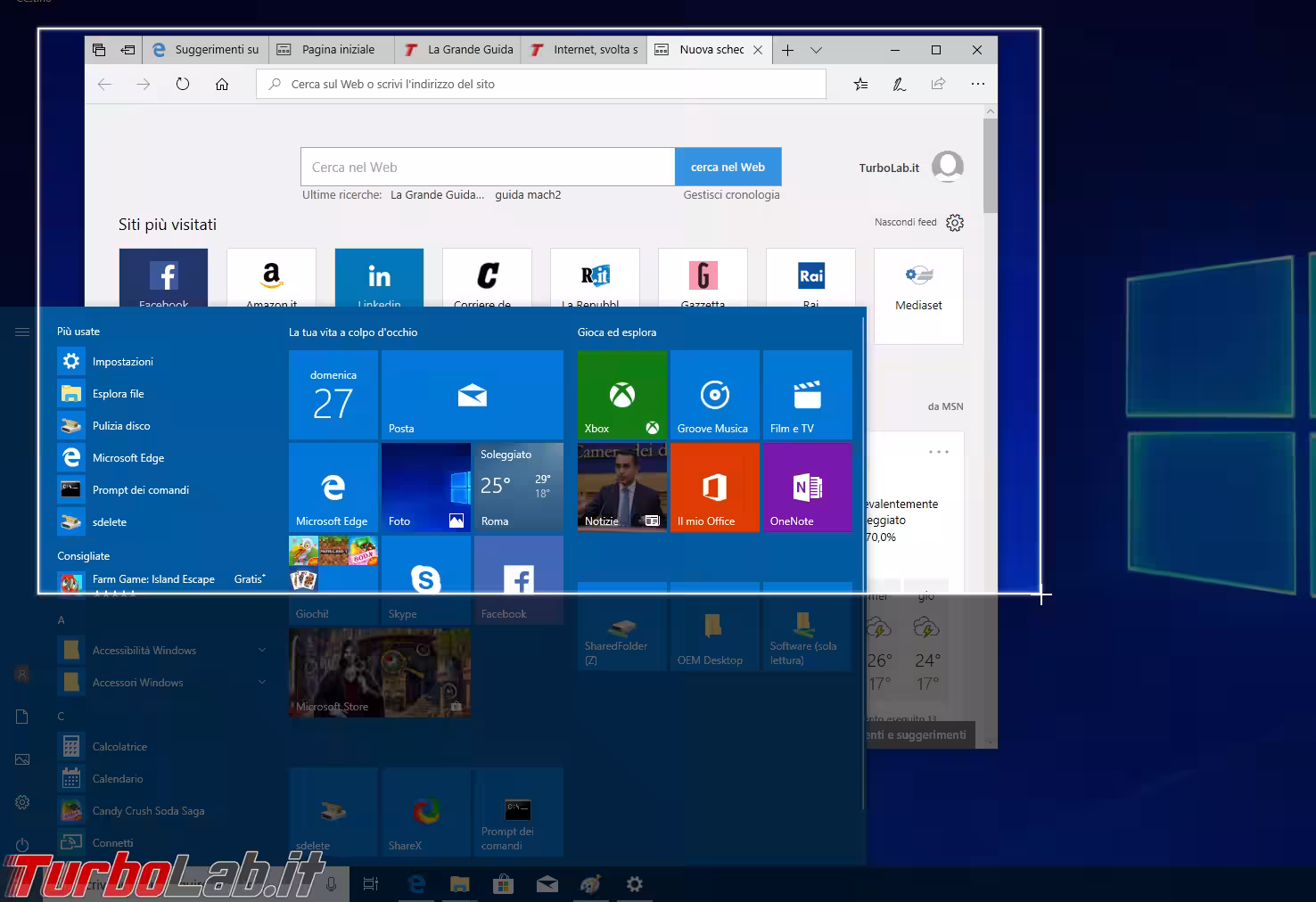Switch to the La Grande Guida tab

pos(459,50)
